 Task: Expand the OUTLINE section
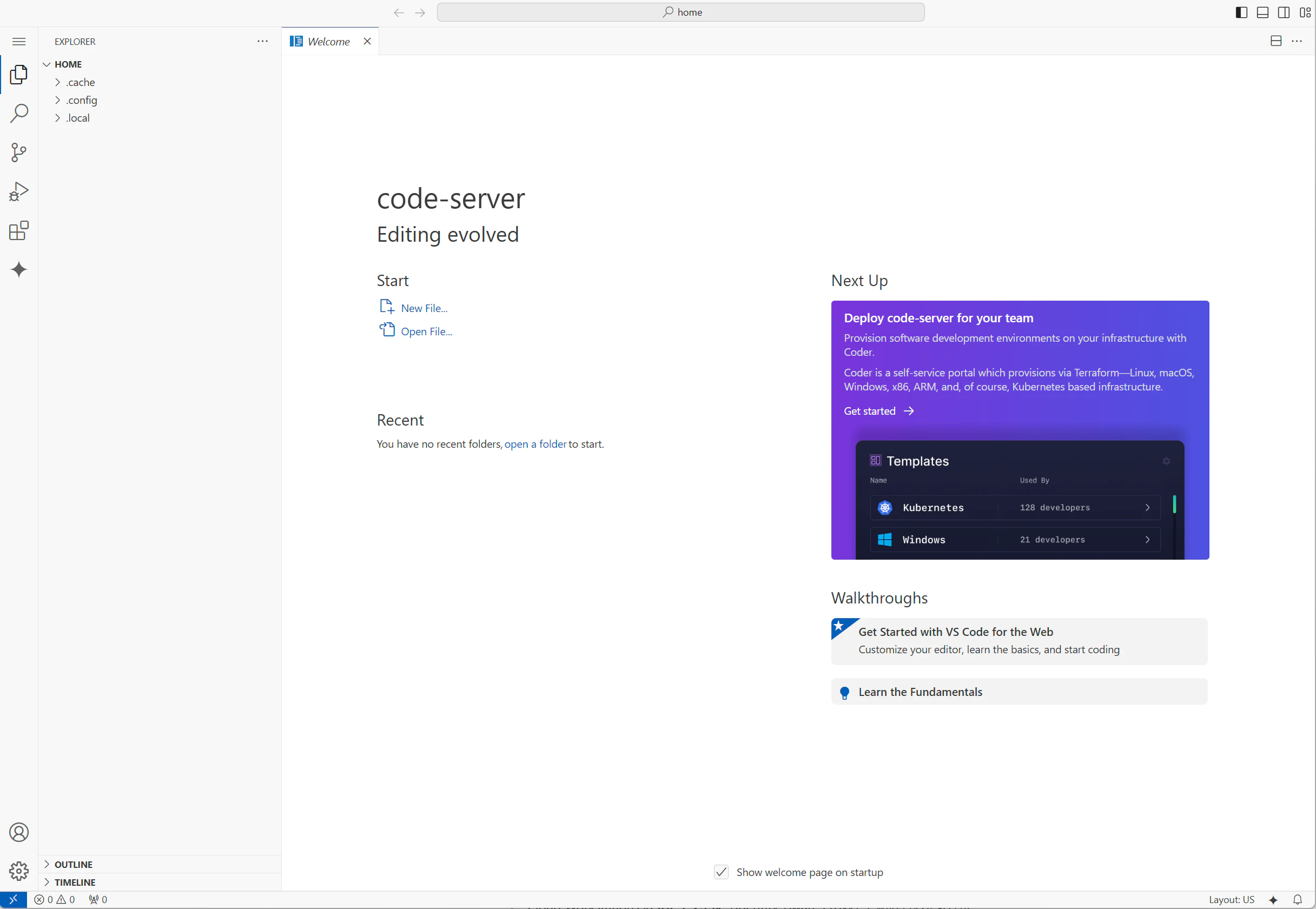pyautogui.click(x=160, y=864)
